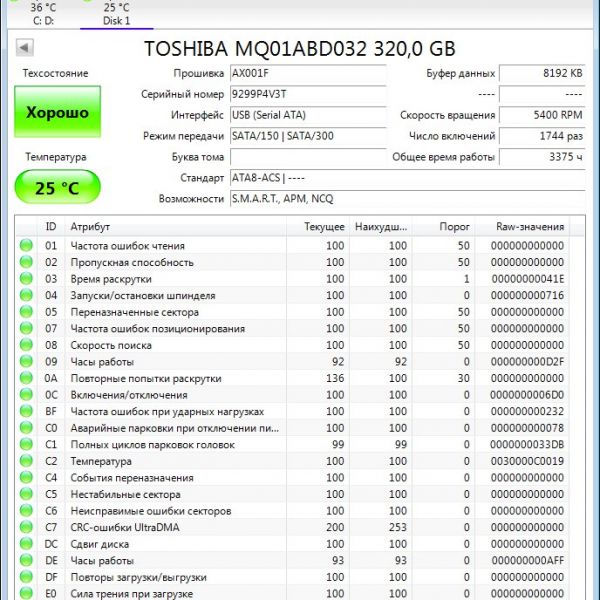Click status icon of attribute C7

(26, 527)
